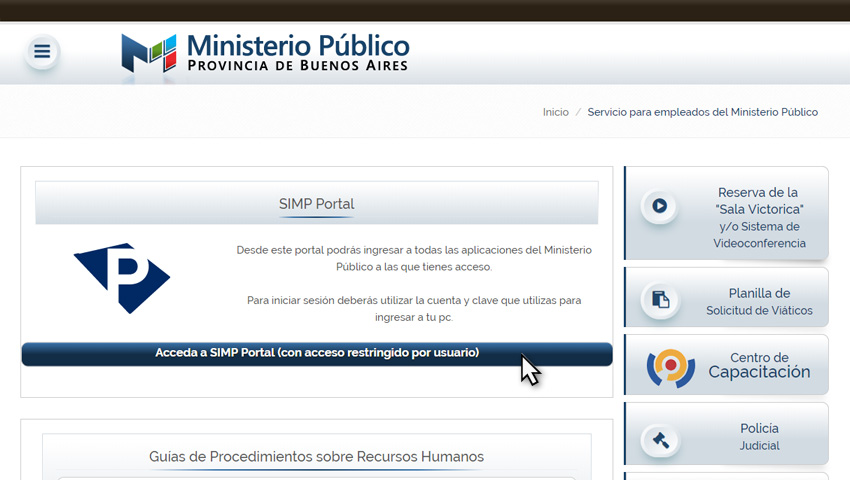This screenshot has height=480, width=850.
Task: Click the SIMP Portal heading
Action: coord(317,204)
